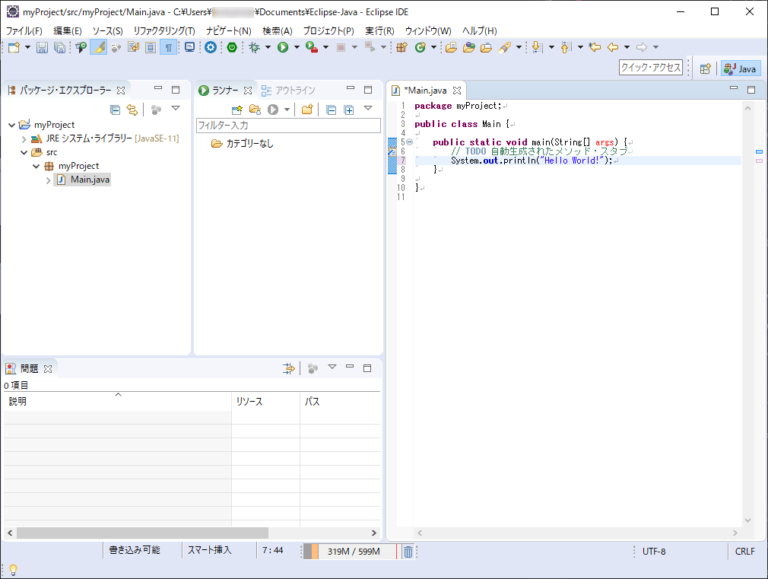This screenshot has height=579, width=768.
Task: Open the Run button dropdown arrow
Action: pyautogui.click(x=296, y=47)
